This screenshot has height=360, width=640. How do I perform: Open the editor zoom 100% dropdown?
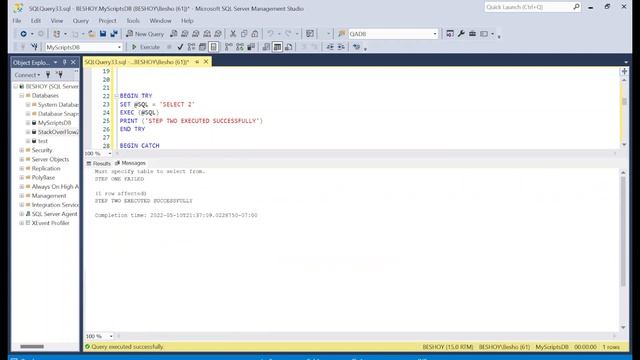pyautogui.click(x=110, y=153)
